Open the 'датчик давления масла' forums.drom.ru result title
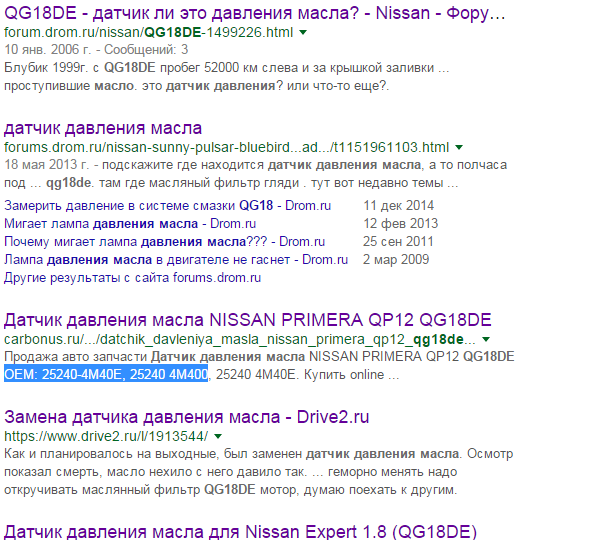The height and width of the screenshot is (540, 608). coord(103,128)
